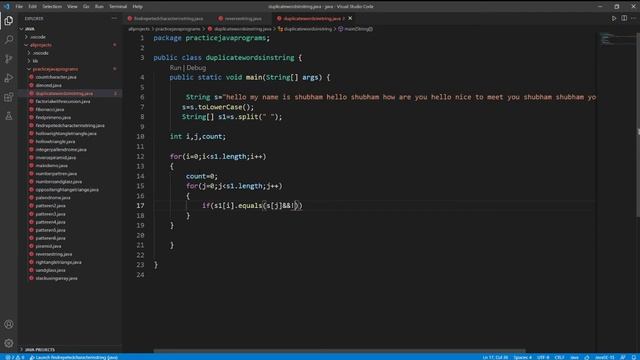Click CRLF end-of-line setting

(x=559, y=357)
